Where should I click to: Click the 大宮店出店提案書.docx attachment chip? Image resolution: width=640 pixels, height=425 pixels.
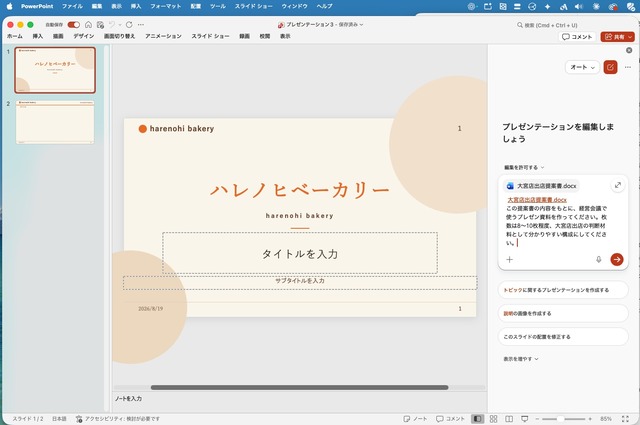coord(541,186)
